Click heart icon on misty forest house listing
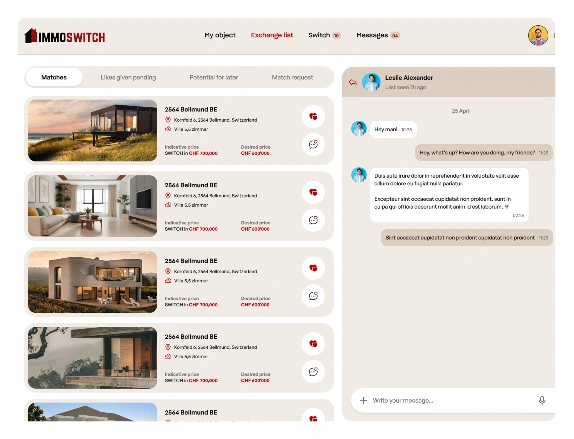Viewport: 574px width, 439px height. click(313, 343)
